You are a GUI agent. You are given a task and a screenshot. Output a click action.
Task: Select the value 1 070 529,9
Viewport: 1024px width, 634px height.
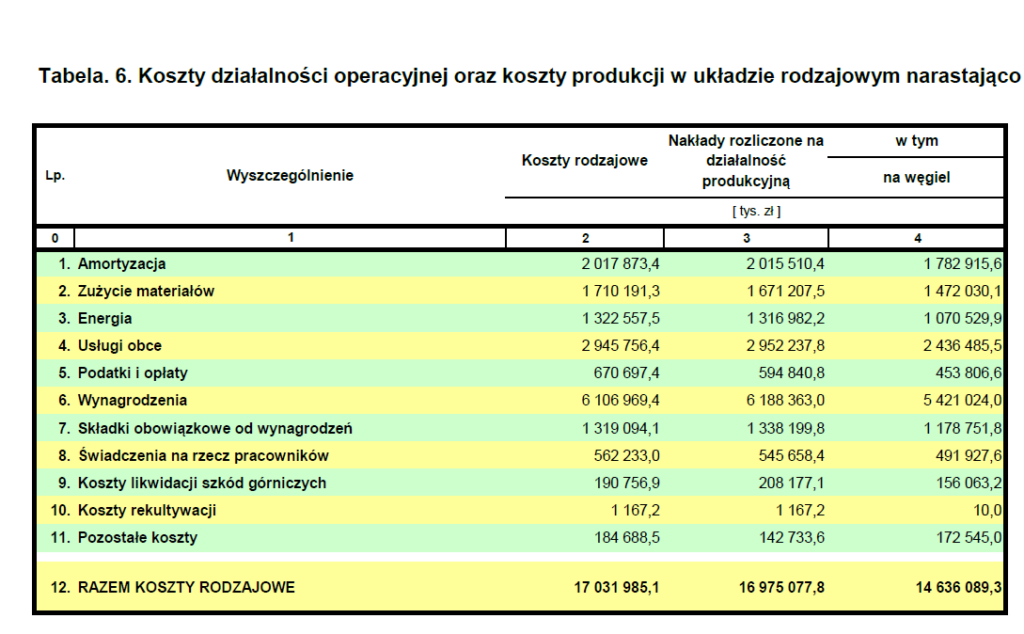point(963,319)
